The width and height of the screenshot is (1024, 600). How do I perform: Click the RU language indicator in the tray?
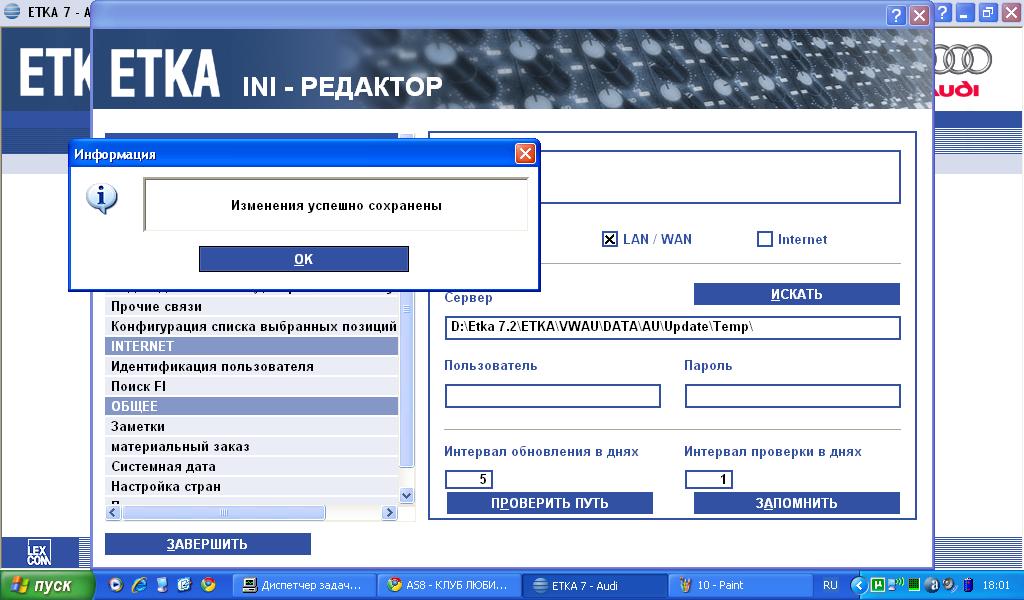830,585
